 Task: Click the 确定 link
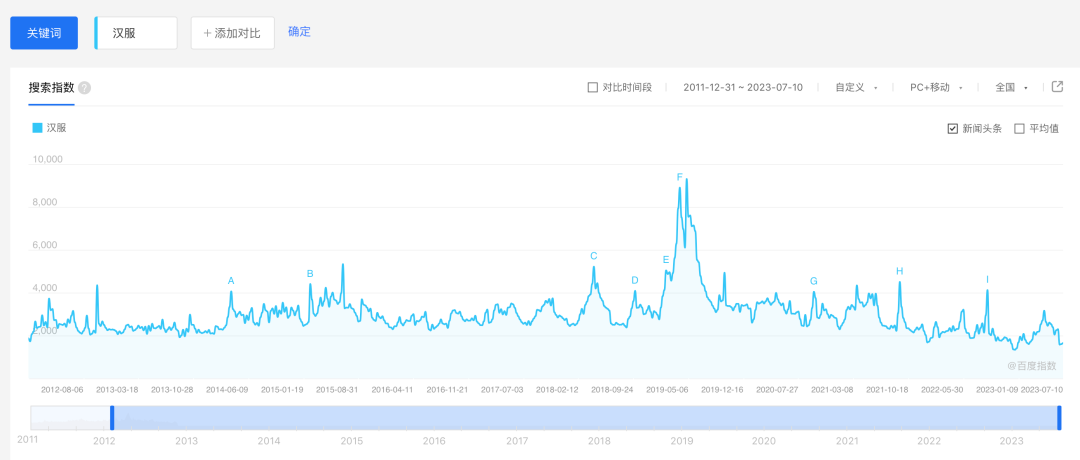(x=299, y=32)
